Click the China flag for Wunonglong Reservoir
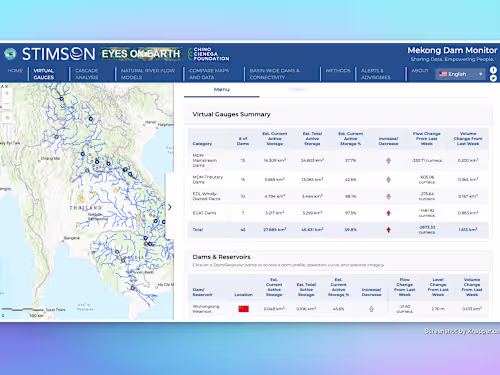This screenshot has width=500, height=375. click(x=243, y=309)
